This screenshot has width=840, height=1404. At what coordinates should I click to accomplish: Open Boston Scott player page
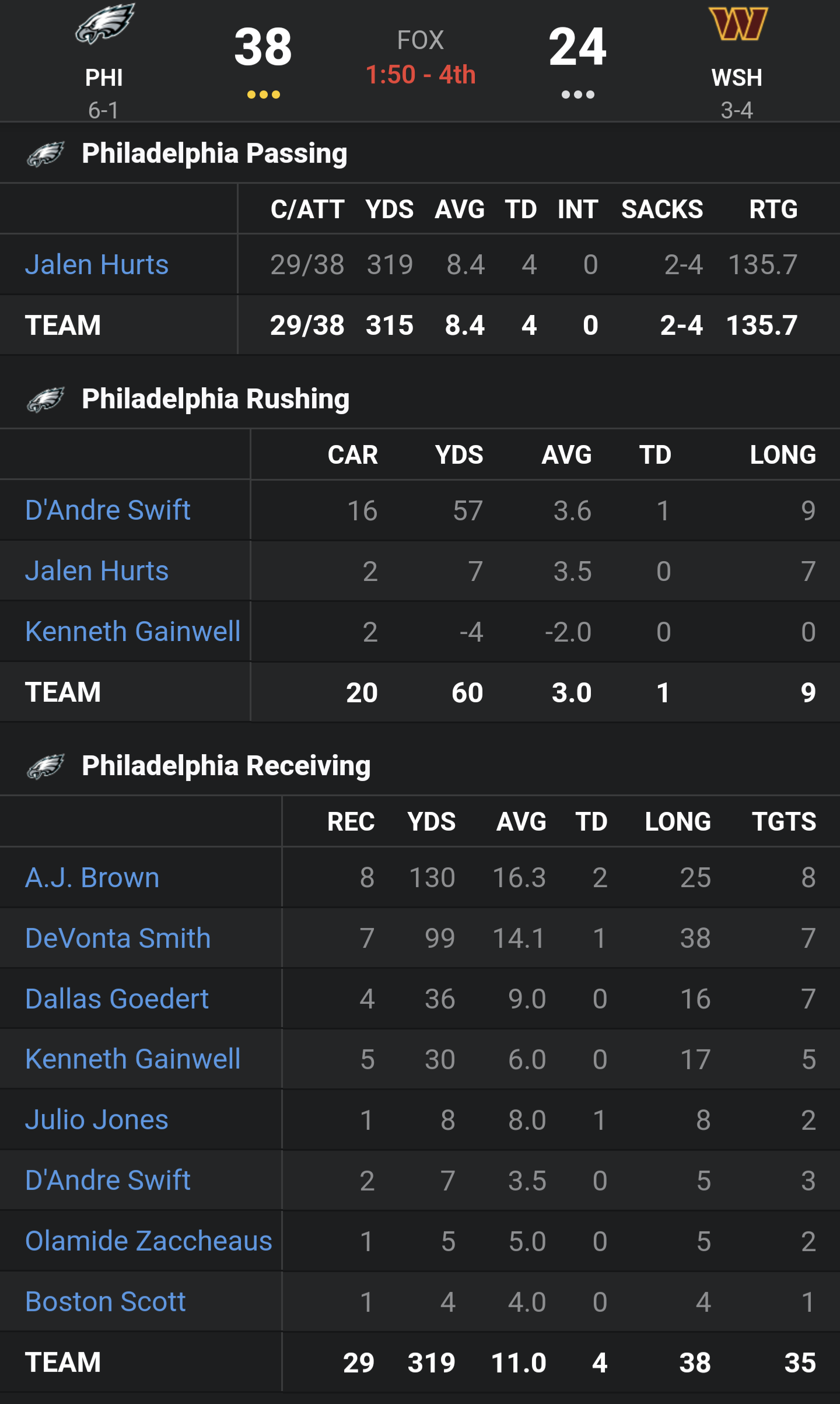(x=106, y=1302)
